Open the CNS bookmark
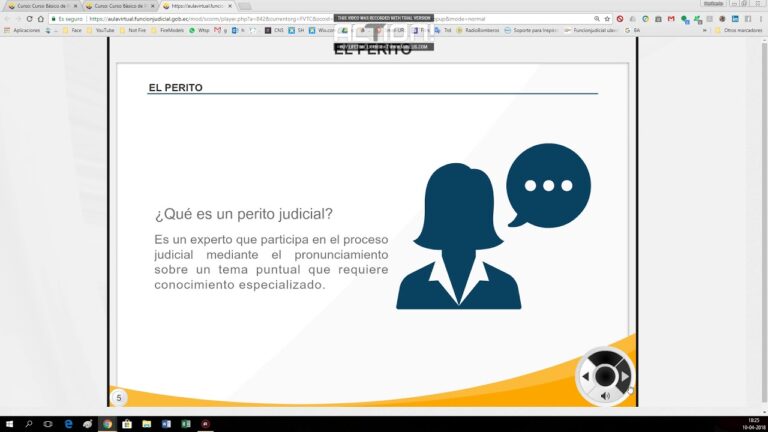This screenshot has height=432, width=768. pos(274,30)
